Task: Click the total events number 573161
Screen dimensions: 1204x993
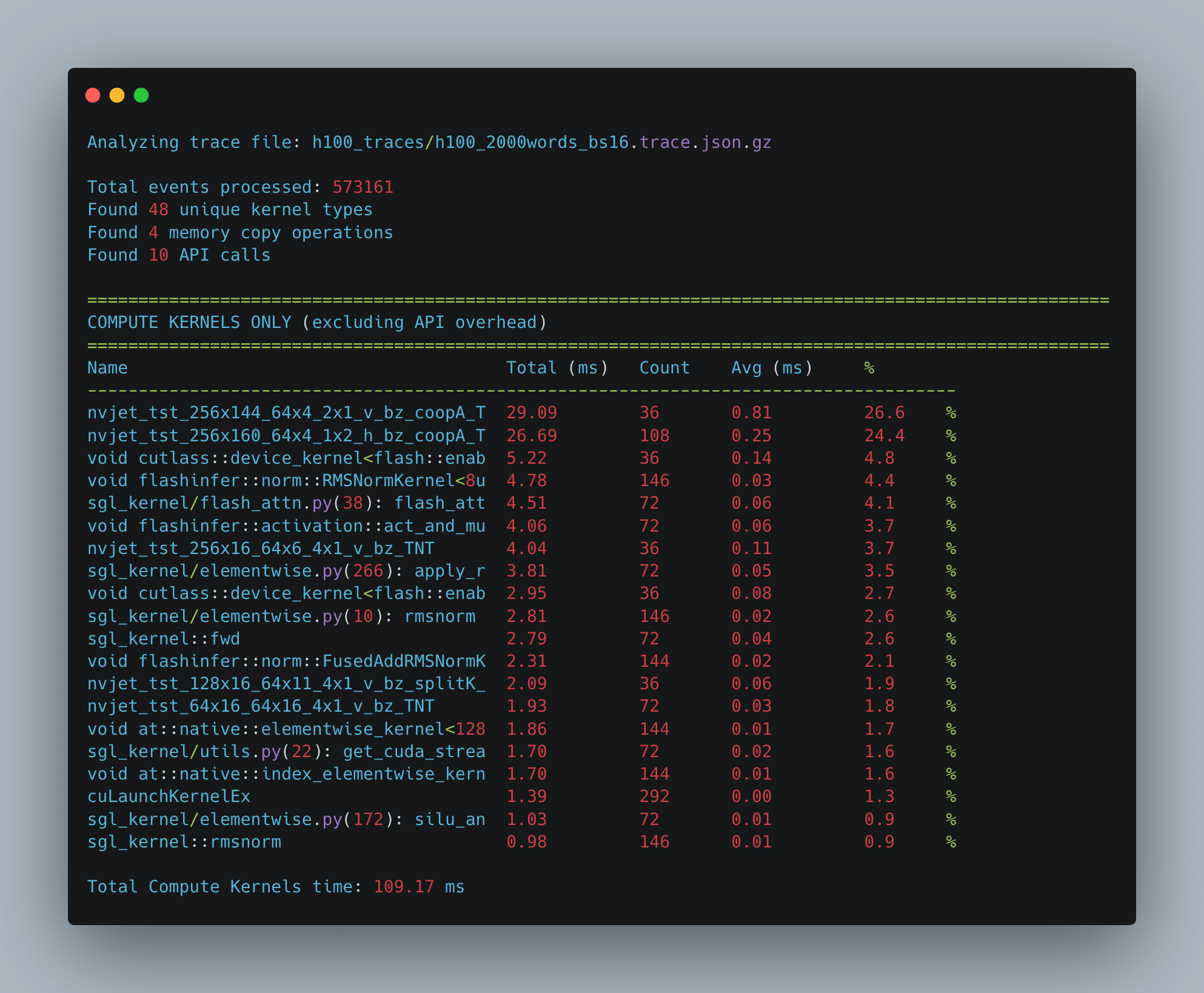Action: click(363, 187)
